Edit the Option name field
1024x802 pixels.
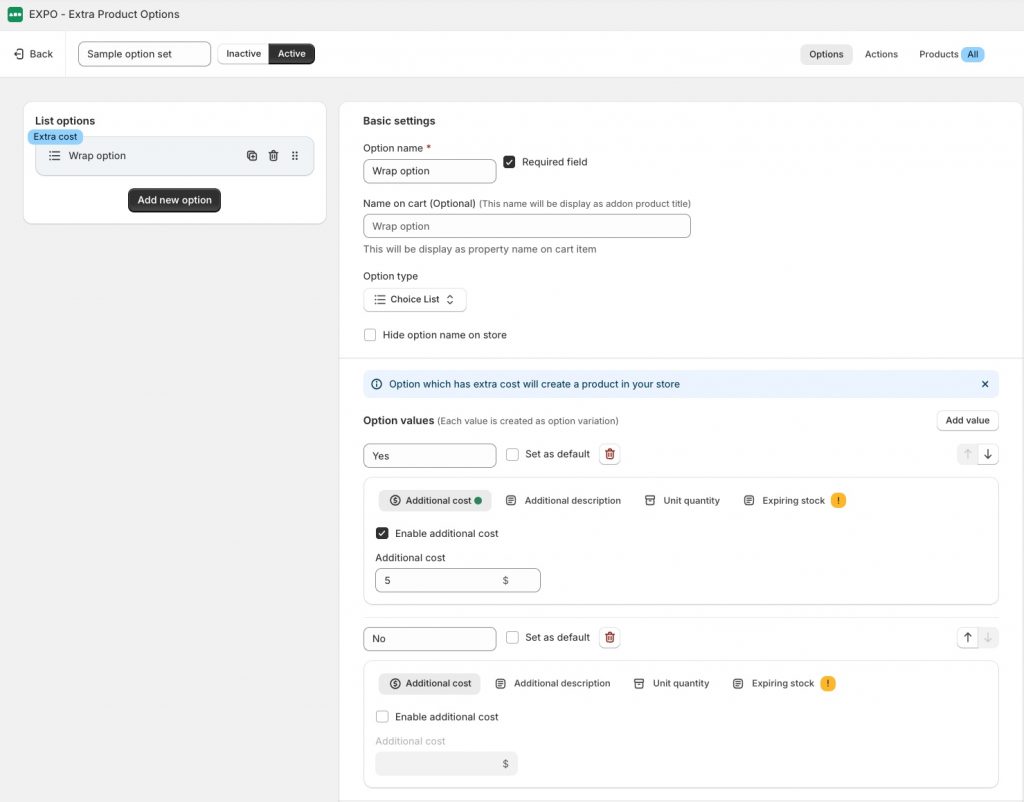[x=429, y=171]
